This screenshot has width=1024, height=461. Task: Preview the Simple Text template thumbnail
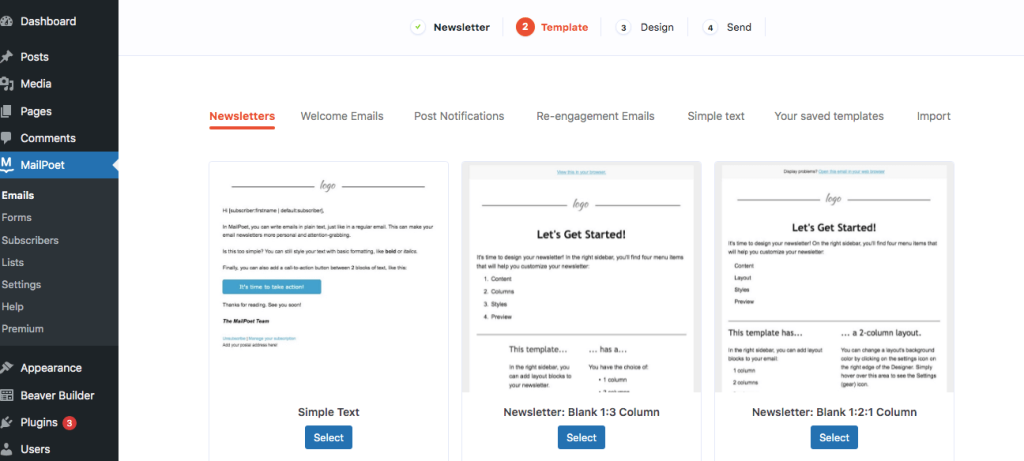click(x=328, y=278)
